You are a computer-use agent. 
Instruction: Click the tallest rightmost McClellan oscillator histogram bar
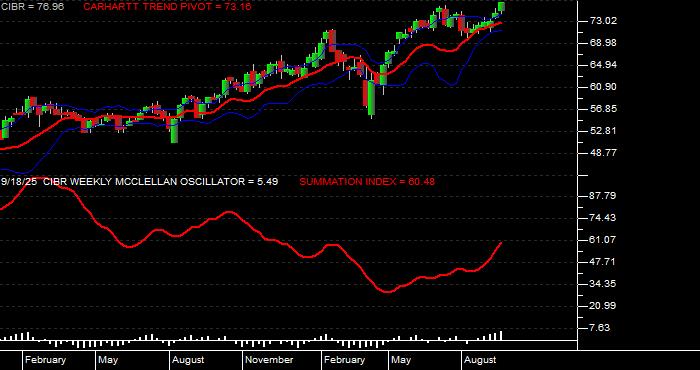(x=501, y=336)
